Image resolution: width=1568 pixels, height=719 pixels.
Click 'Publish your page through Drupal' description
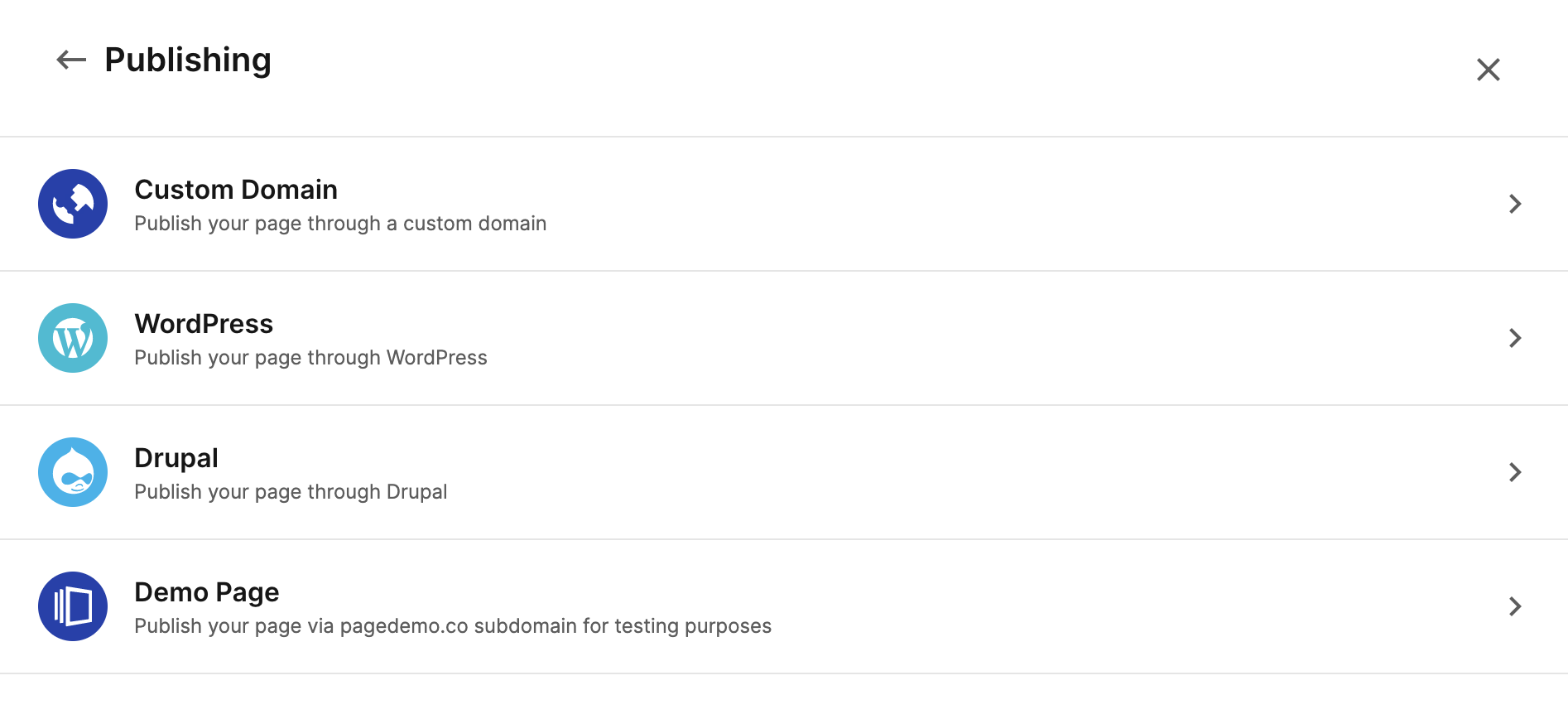(x=291, y=492)
